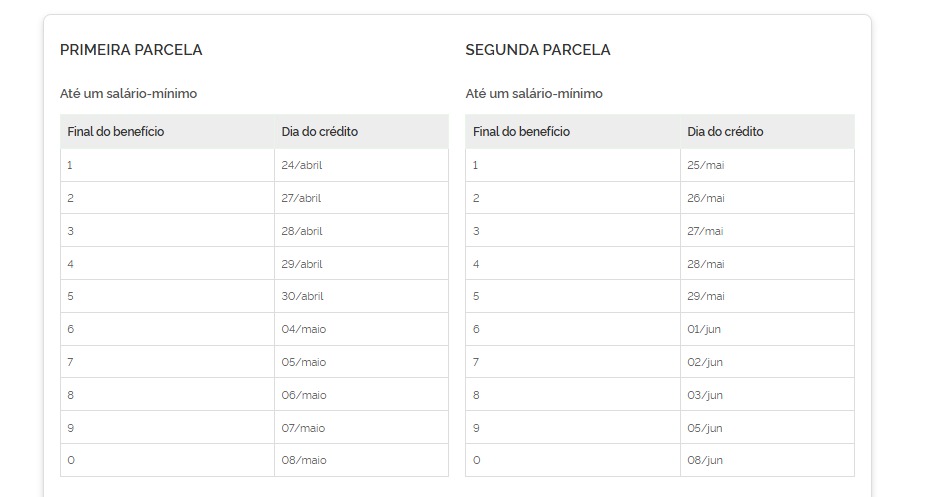This screenshot has height=497, width=926.
Task: Click the 29/mai date cell
Action: click(705, 296)
